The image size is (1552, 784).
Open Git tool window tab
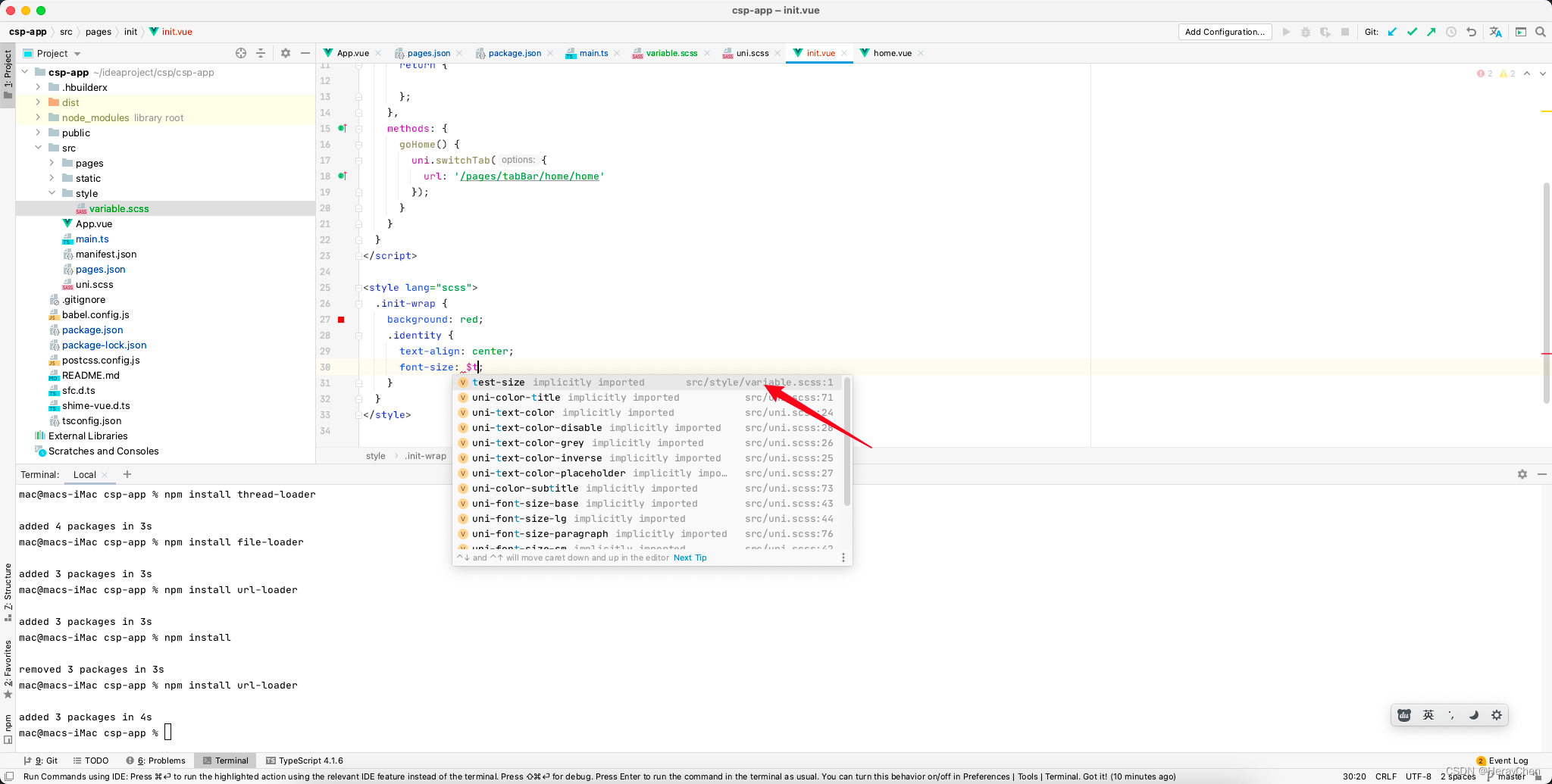click(x=41, y=761)
